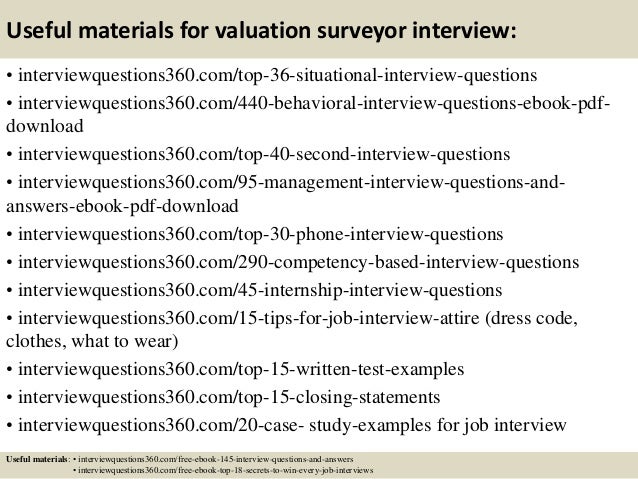Open the 20-case-study-examples link
Image resolution: width=638 pixels, height=479 pixels.
tap(225, 425)
